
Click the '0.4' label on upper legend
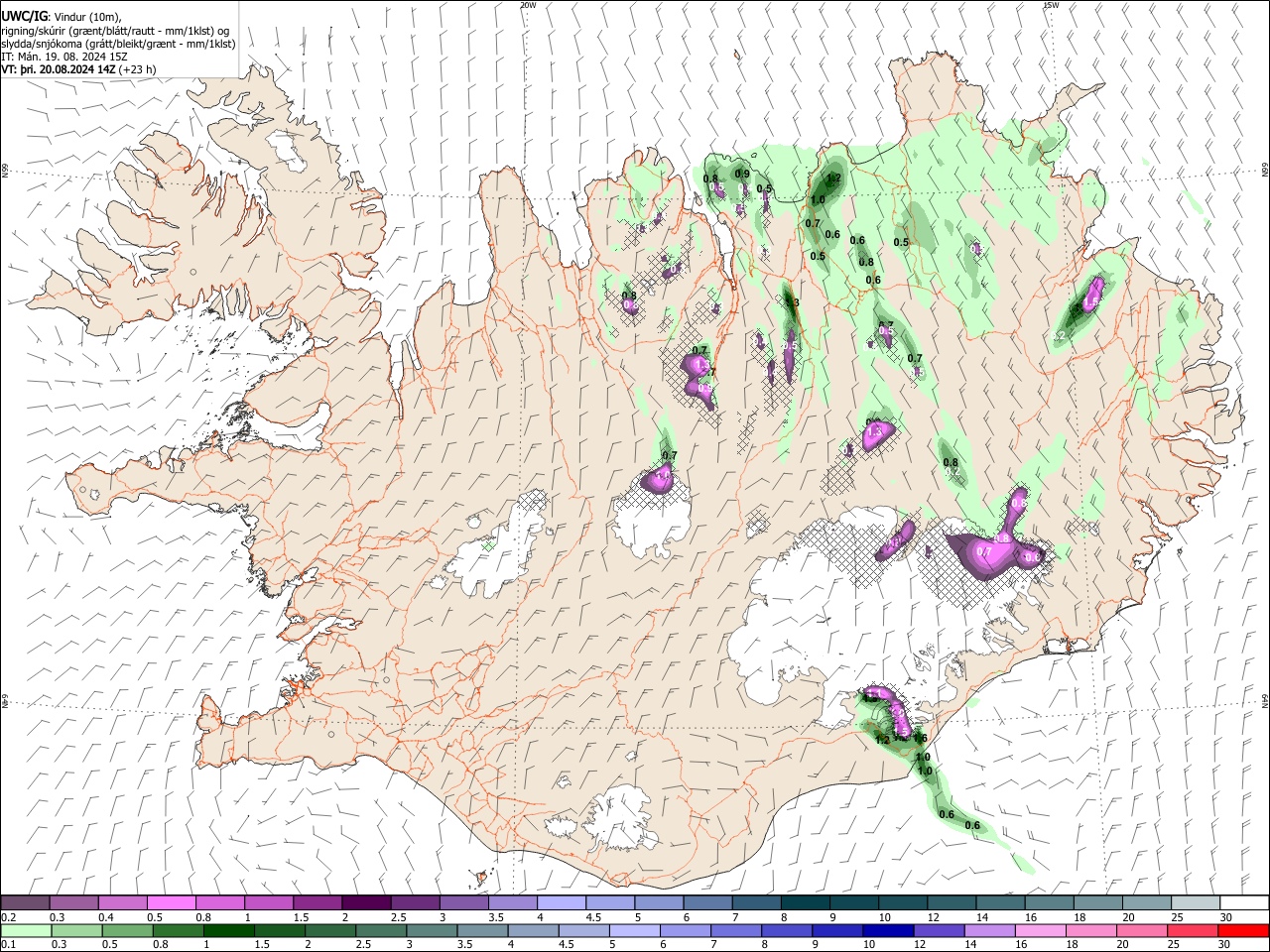pos(106,917)
